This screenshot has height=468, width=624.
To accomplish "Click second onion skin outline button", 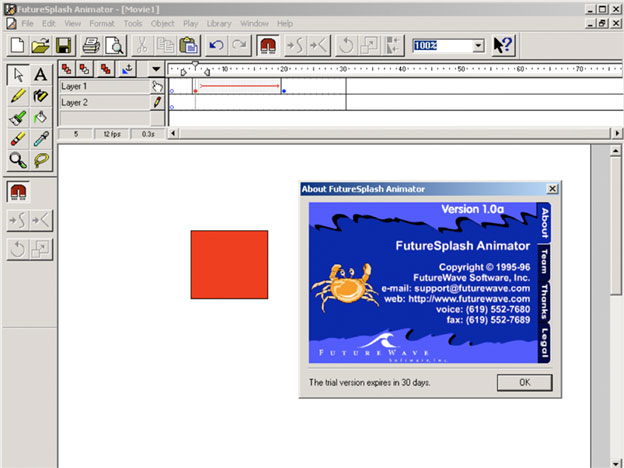I will point(84,69).
